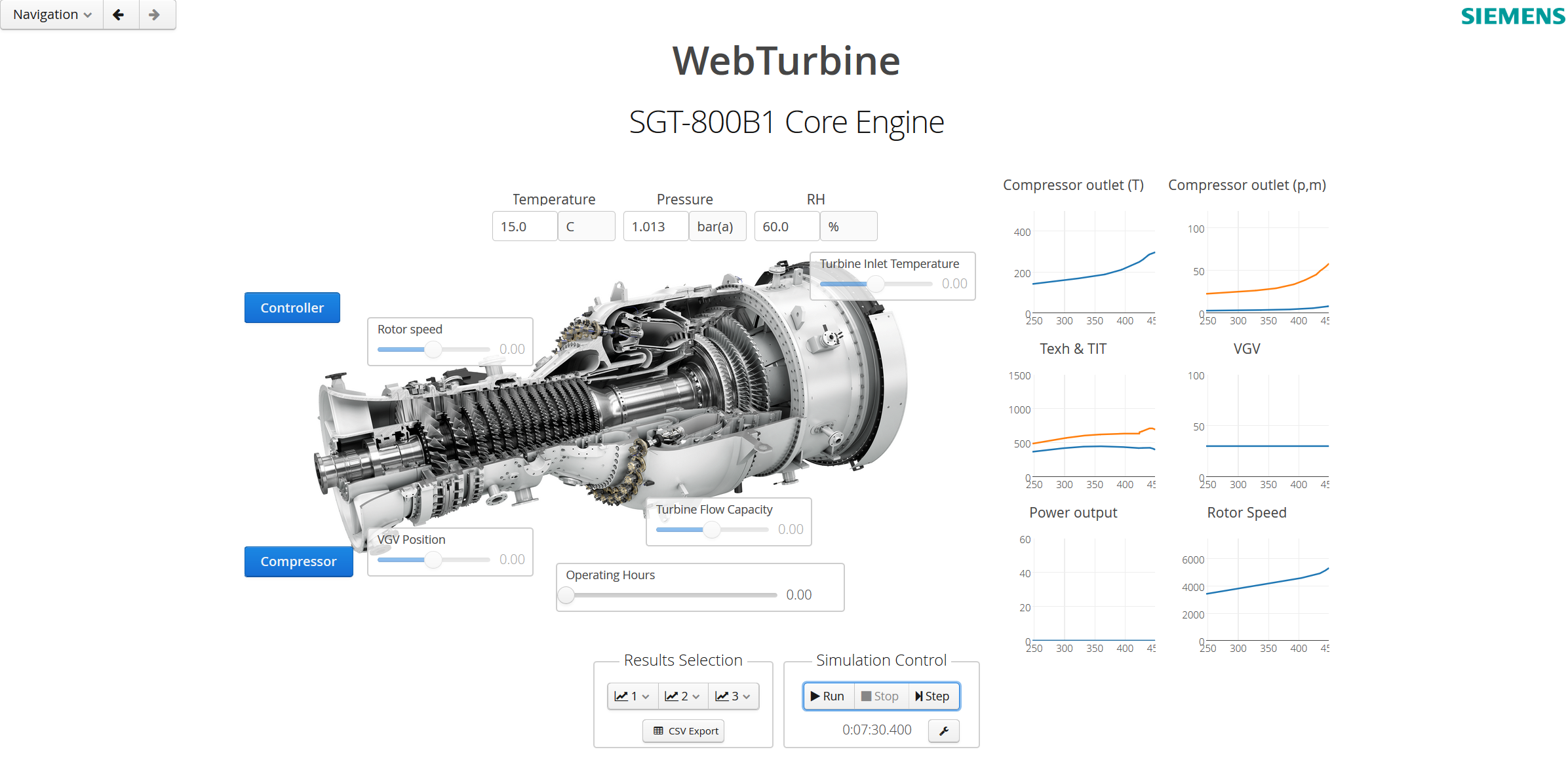
Task: Click the Pressure unit bar(a) field
Action: pos(716,227)
